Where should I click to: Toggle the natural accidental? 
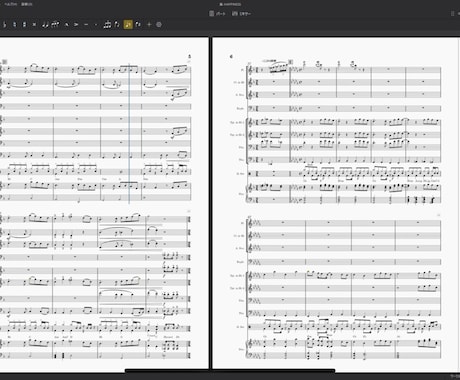point(14,24)
